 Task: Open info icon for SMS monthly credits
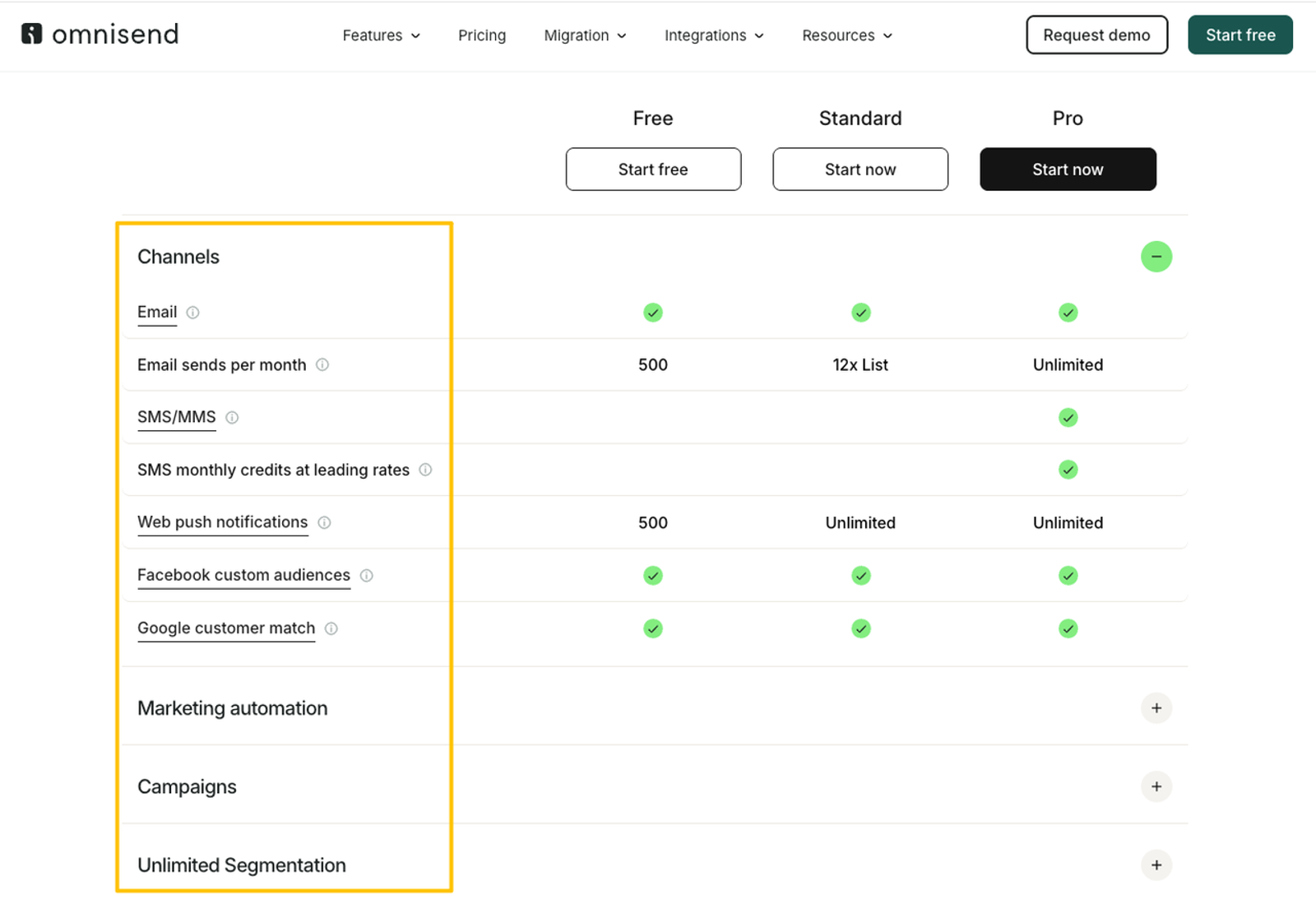click(x=425, y=470)
